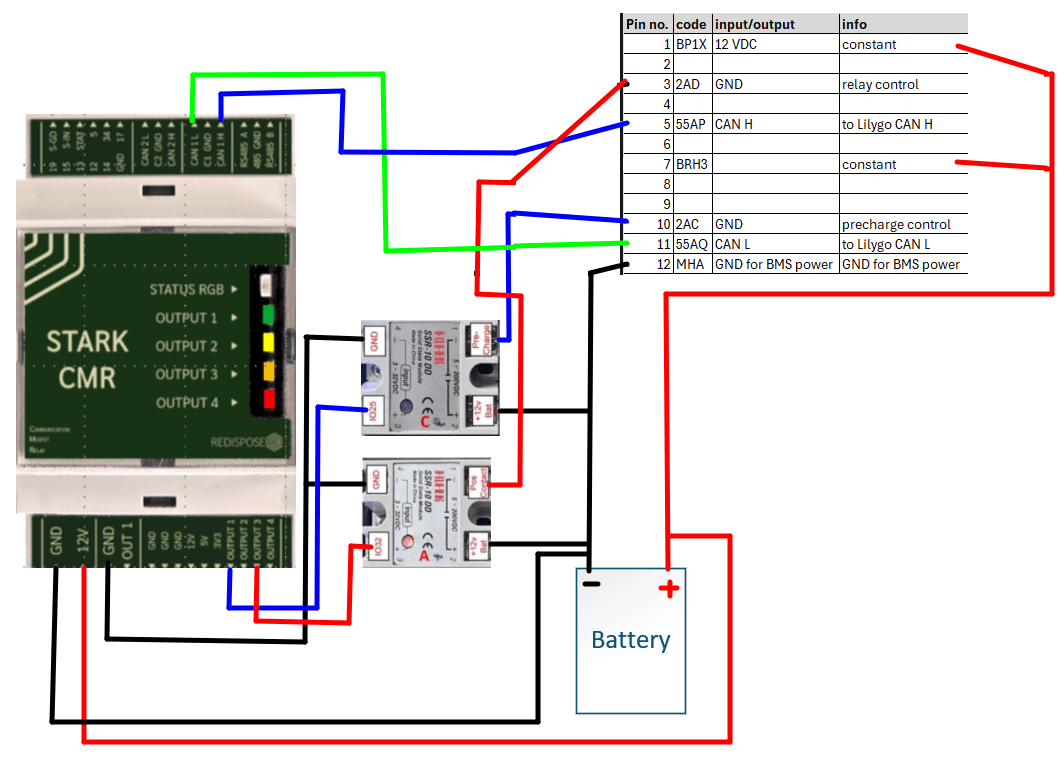The image size is (1064, 764).
Task: Select the "OUT 1" bottom terminal label
Action: point(126,541)
